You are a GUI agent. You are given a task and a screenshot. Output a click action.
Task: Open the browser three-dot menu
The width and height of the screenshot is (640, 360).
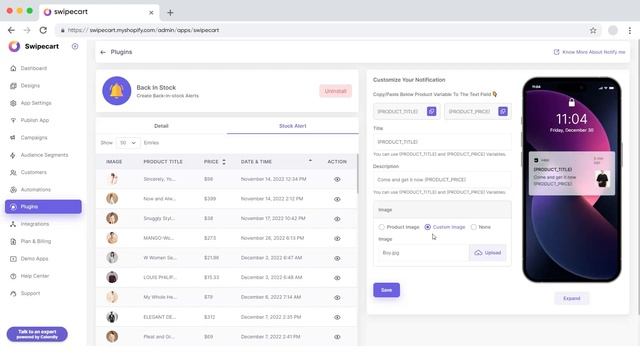coord(630,30)
